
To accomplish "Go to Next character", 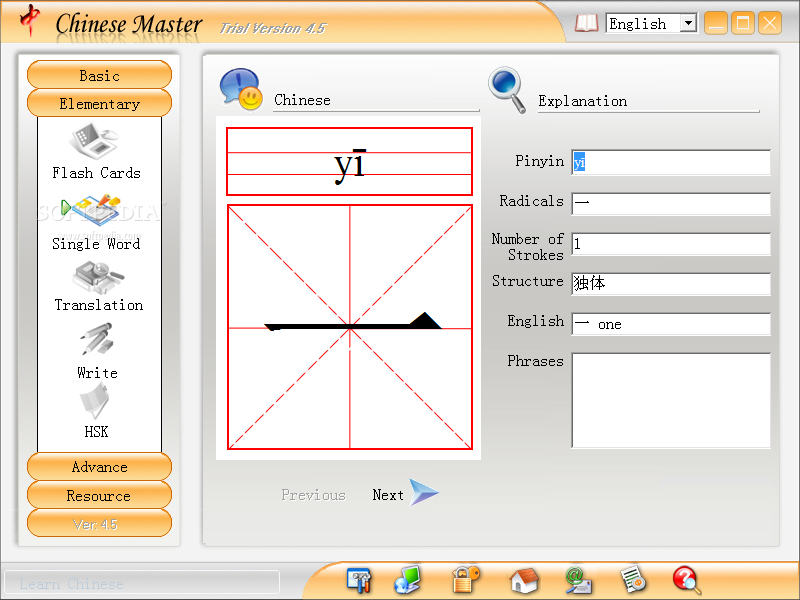I will pos(388,494).
